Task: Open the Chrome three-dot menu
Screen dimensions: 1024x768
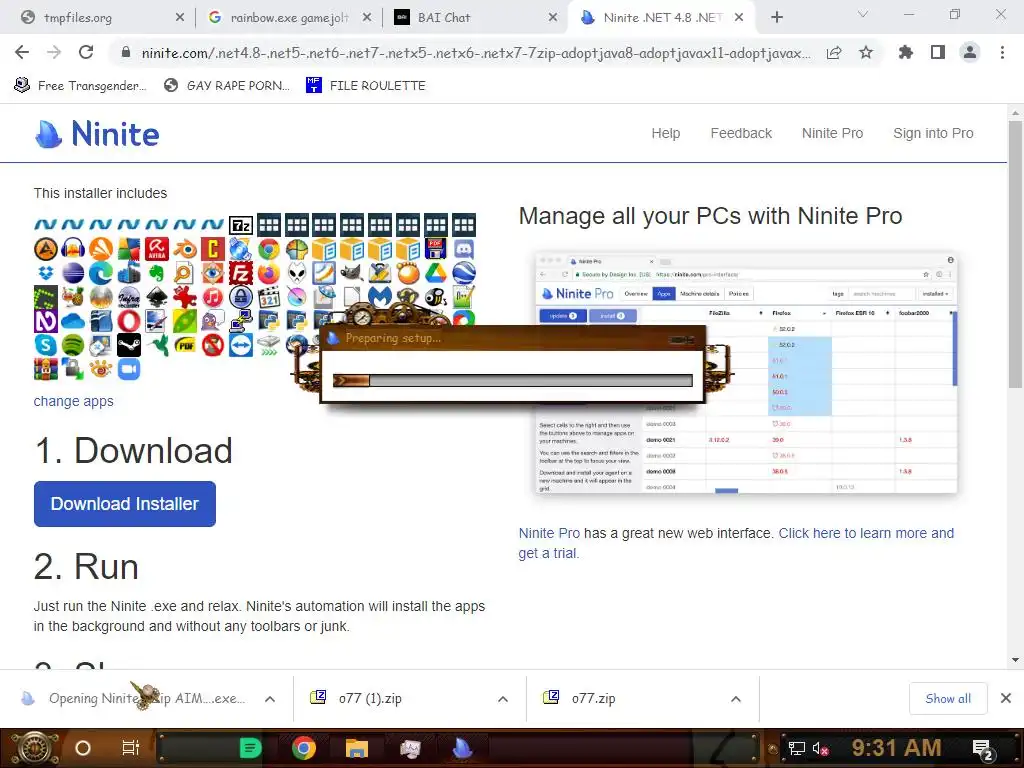Action: 1002,52
